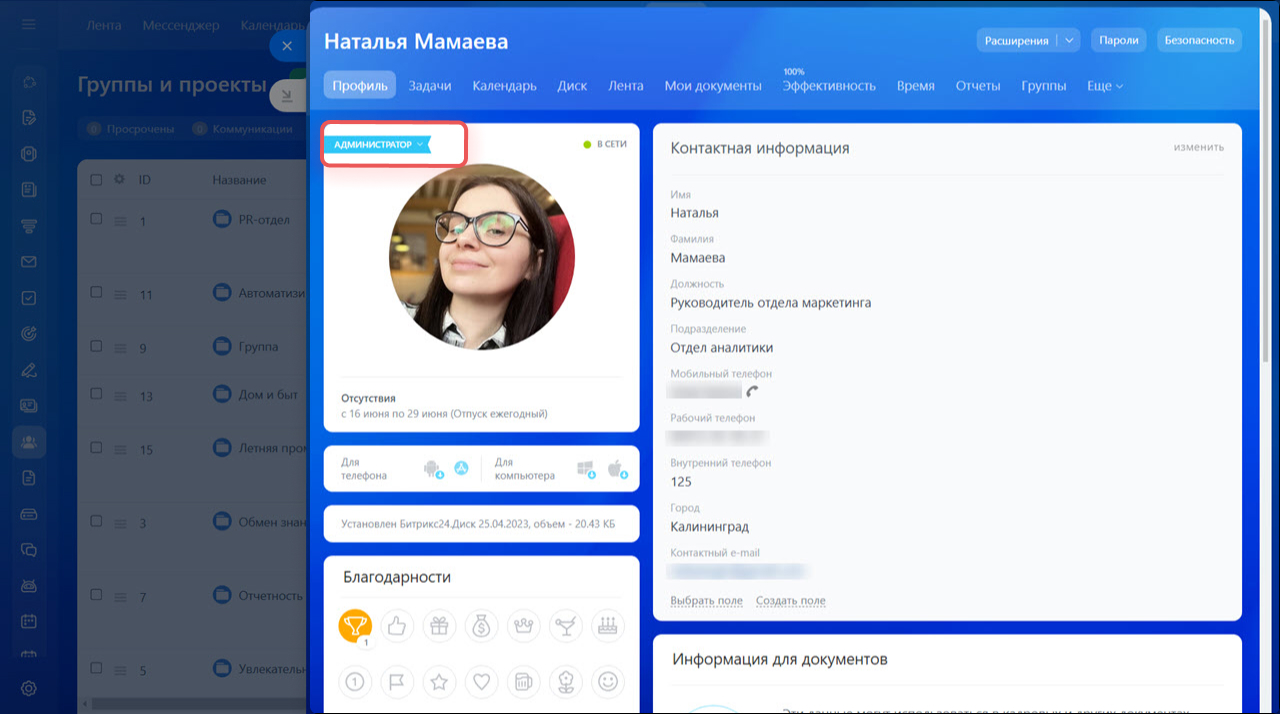Expand the Администратор role dropdown
1280x714 pixels.
click(x=377, y=145)
